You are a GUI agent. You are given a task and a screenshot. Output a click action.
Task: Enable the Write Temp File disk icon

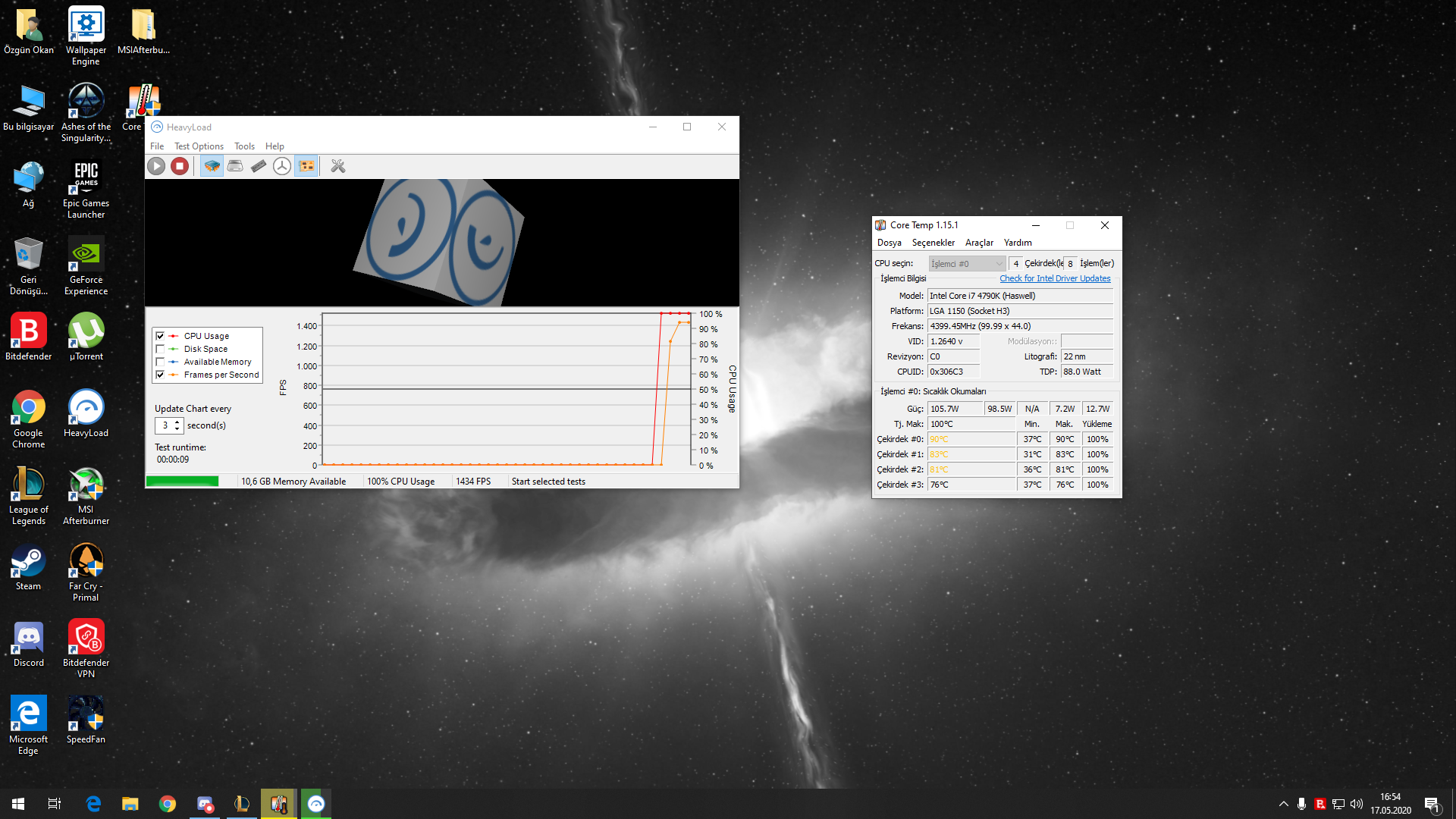(235, 166)
